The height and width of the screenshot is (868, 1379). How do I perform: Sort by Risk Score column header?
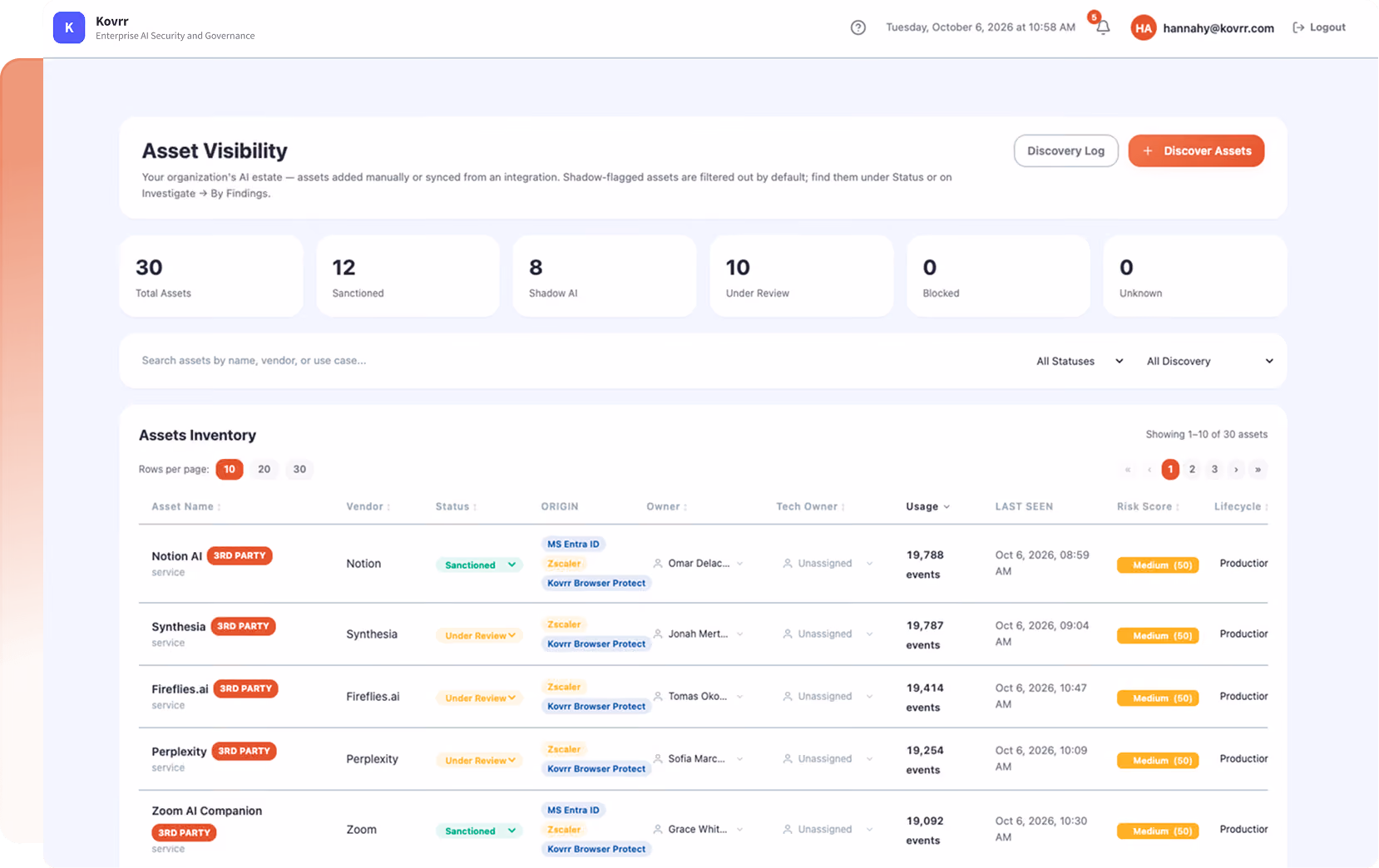click(1148, 506)
